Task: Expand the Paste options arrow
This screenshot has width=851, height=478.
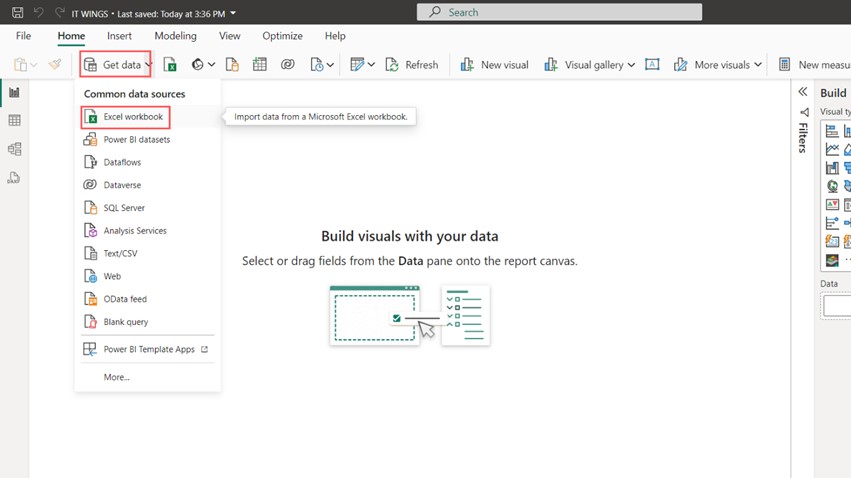Action: (34, 65)
